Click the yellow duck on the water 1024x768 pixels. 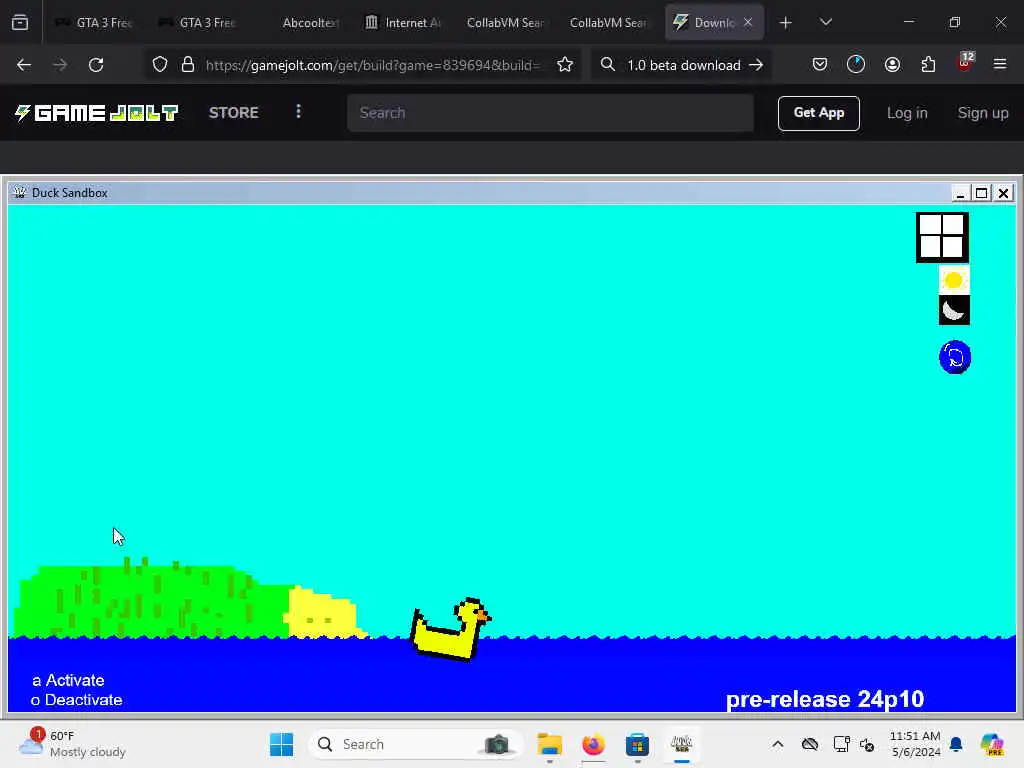450,629
